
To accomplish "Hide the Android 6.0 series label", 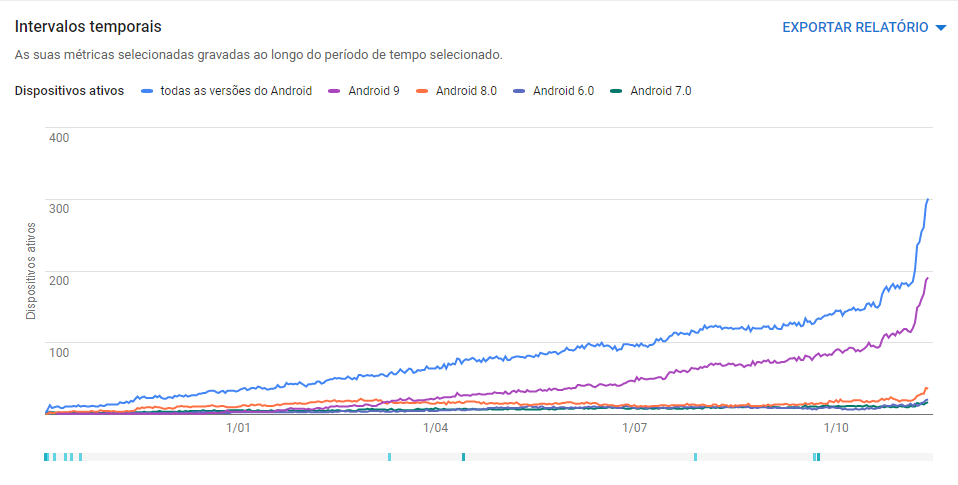I will pyautogui.click(x=563, y=91).
